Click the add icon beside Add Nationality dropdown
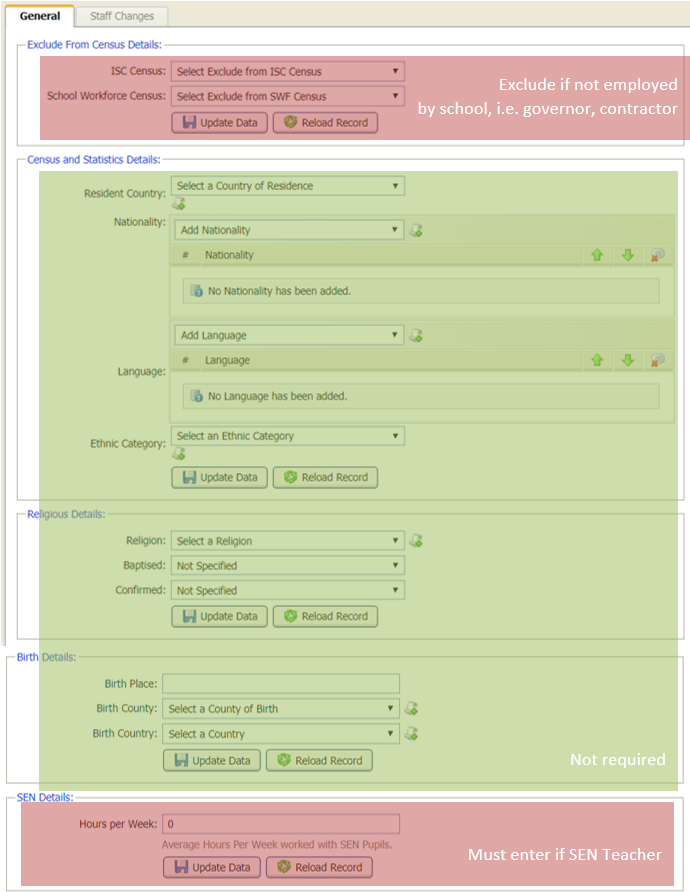The width and height of the screenshot is (690, 892). [x=416, y=230]
